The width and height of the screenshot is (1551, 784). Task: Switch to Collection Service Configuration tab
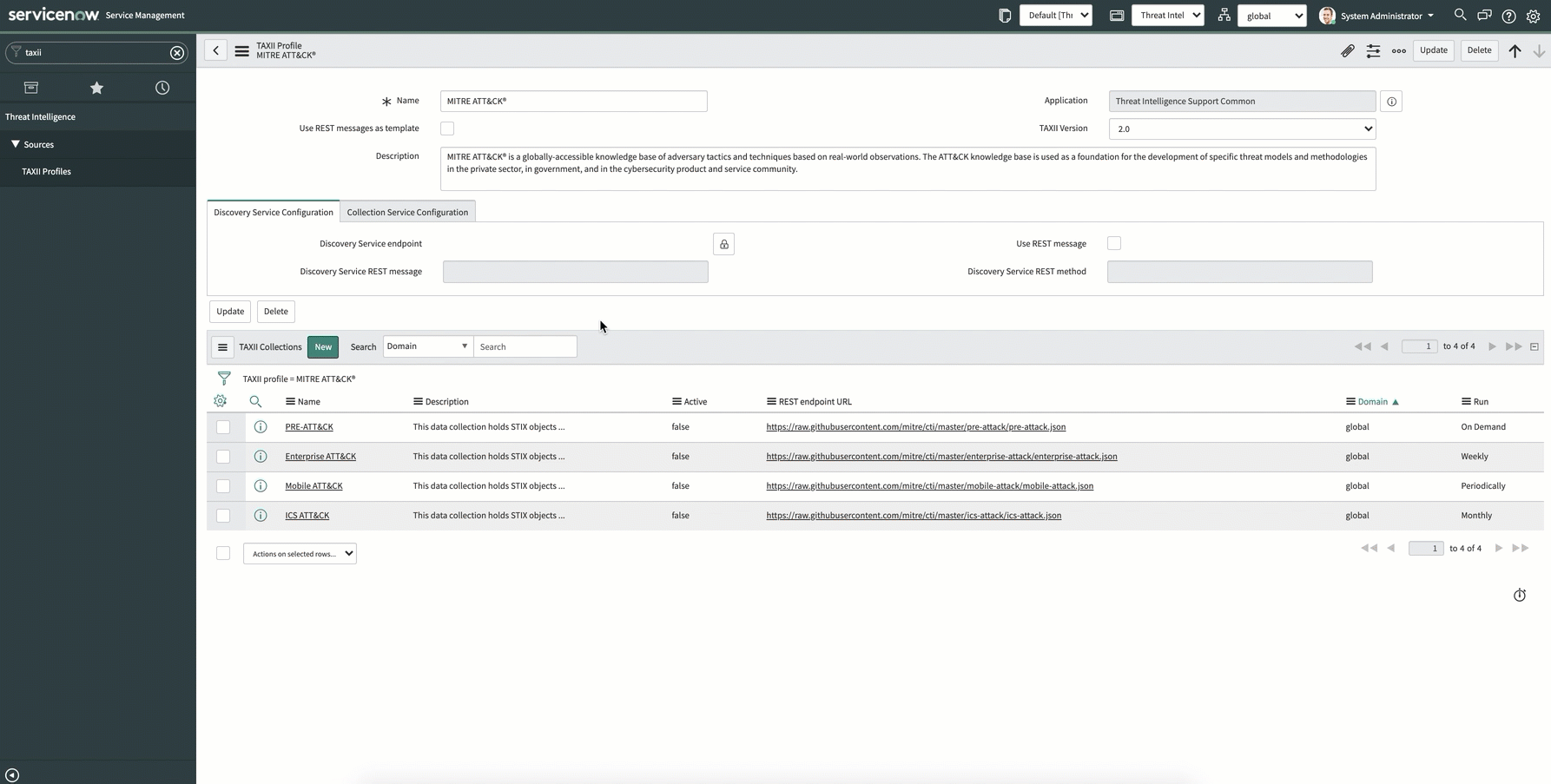point(407,212)
